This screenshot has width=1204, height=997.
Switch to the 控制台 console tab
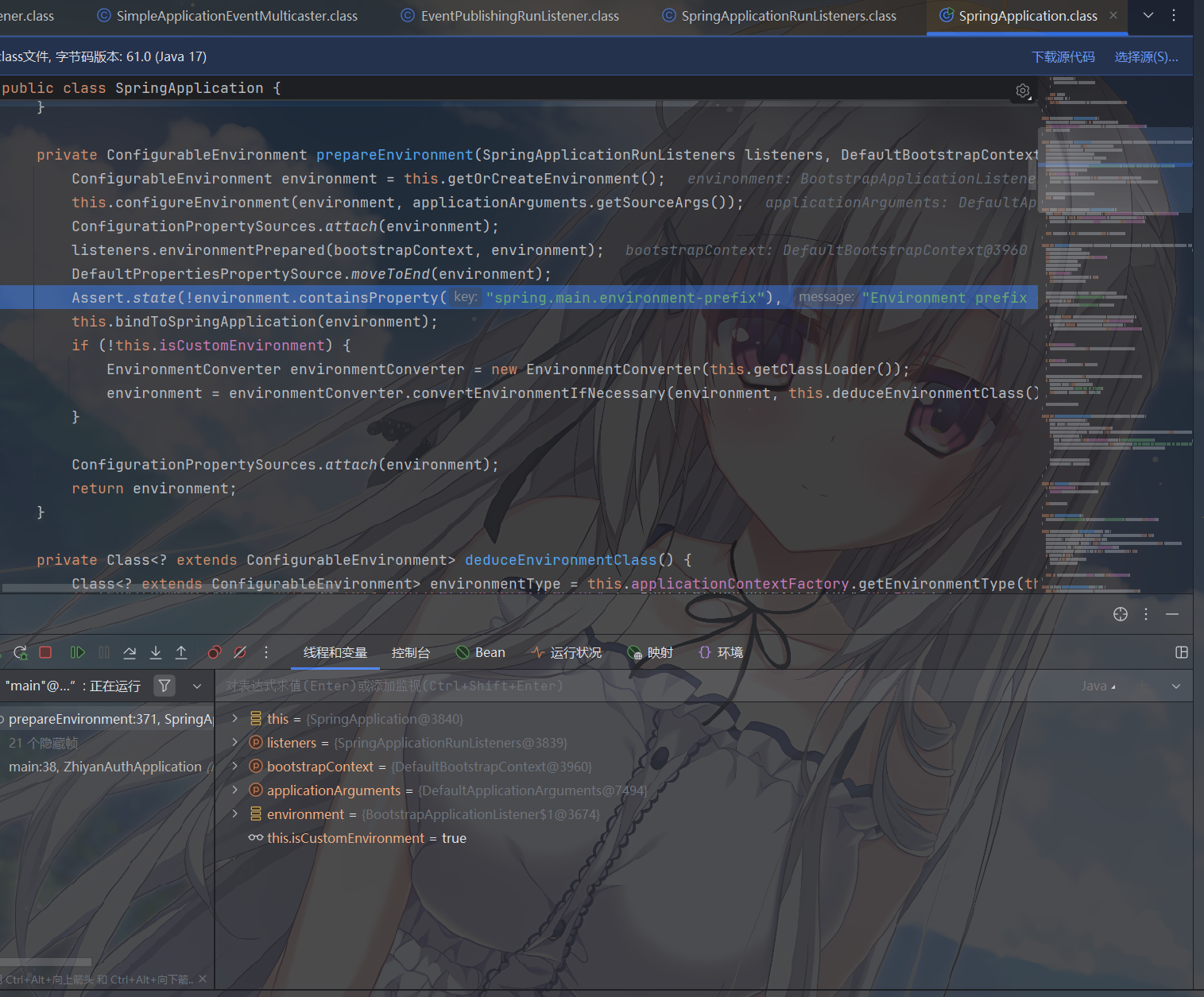tap(411, 652)
